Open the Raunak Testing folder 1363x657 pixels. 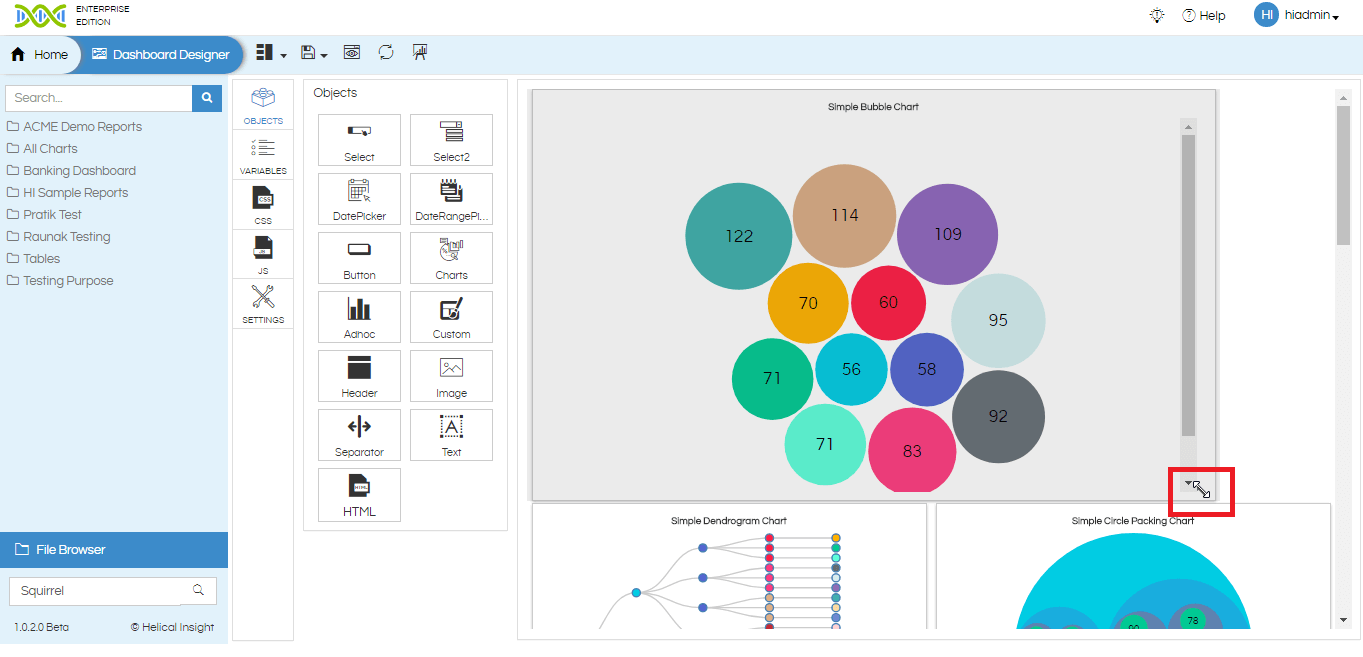[x=59, y=237]
